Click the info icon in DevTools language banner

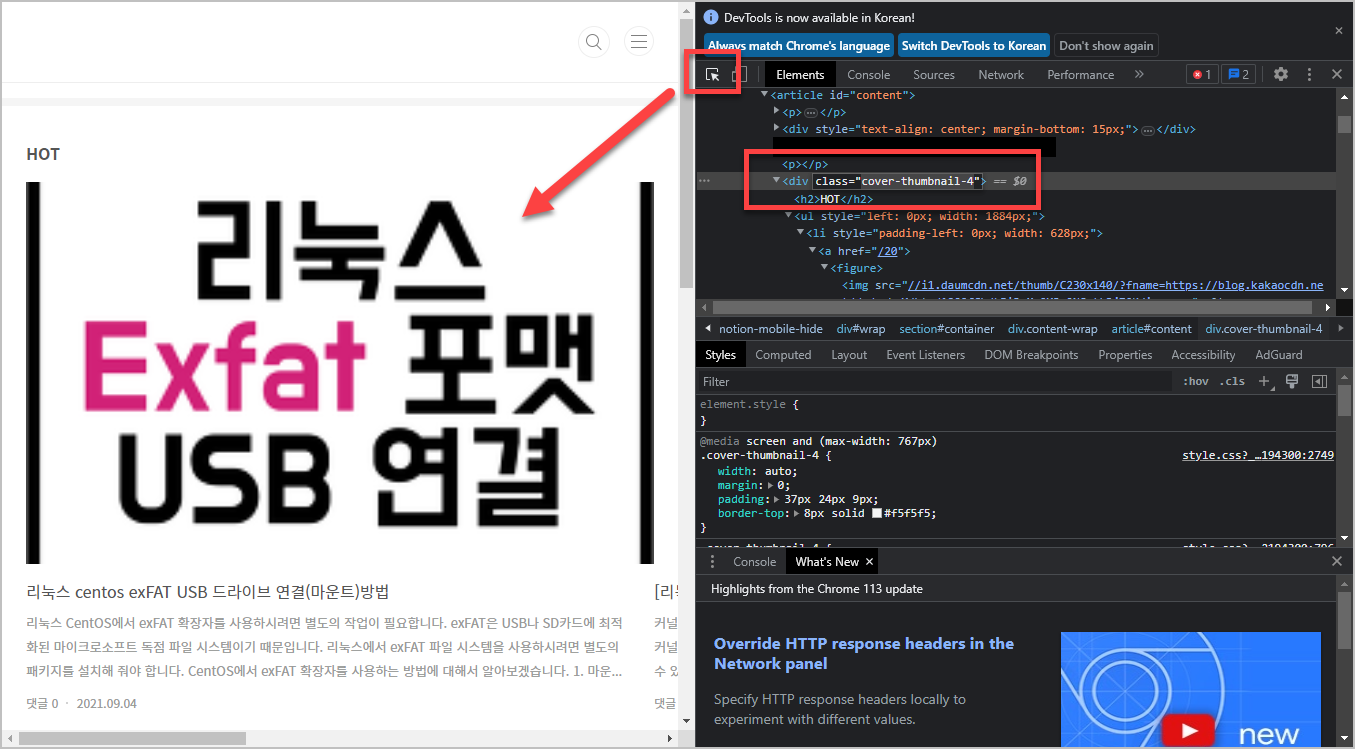(711, 17)
